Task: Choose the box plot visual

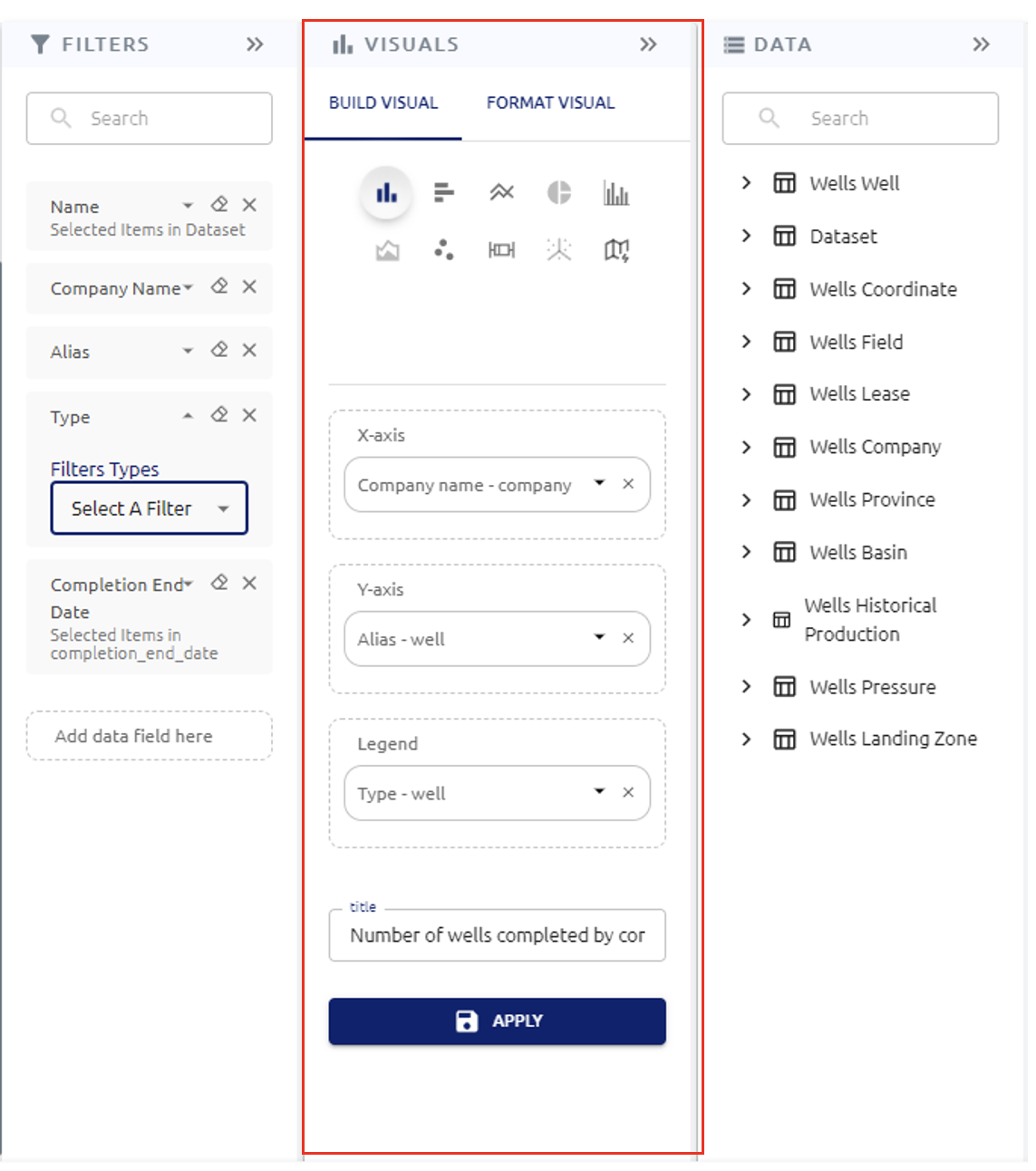Action: [501, 250]
